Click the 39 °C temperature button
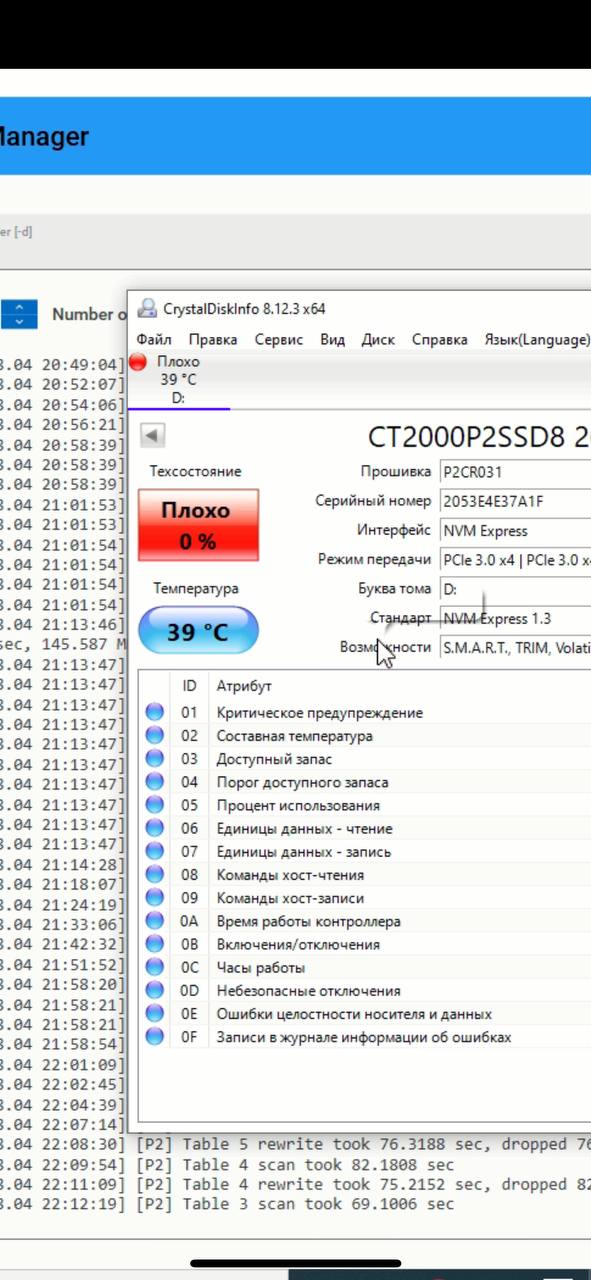 click(198, 632)
